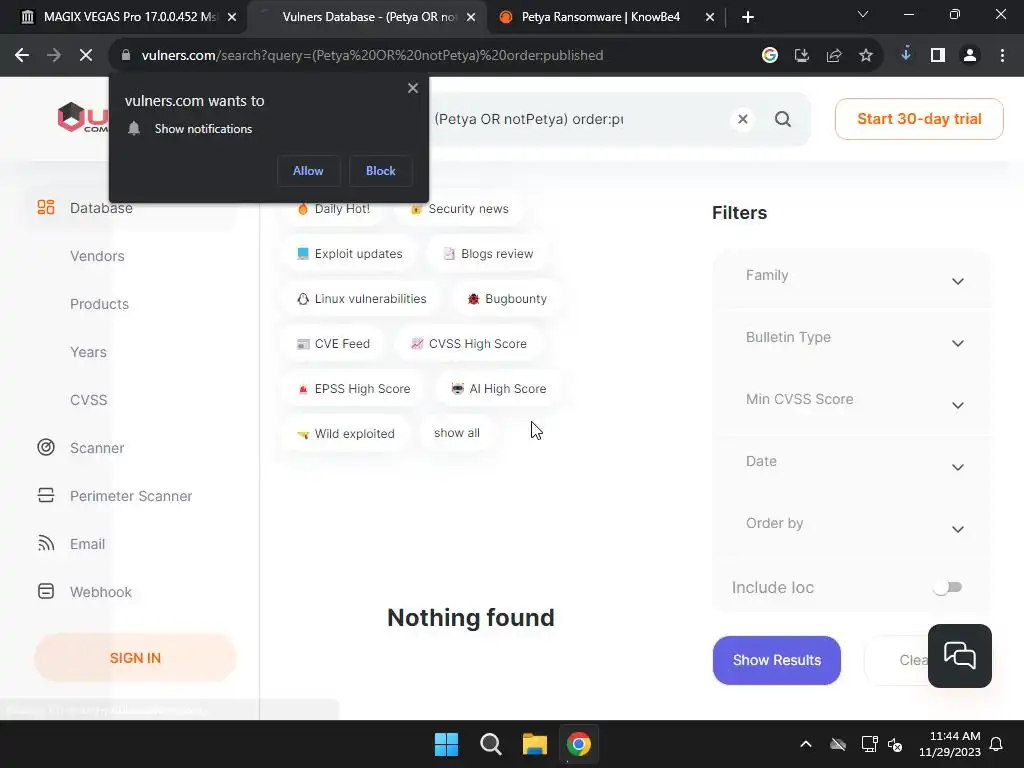Viewport: 1024px width, 768px height.
Task: Select the Bugbounty tag
Action: pyautogui.click(x=507, y=299)
